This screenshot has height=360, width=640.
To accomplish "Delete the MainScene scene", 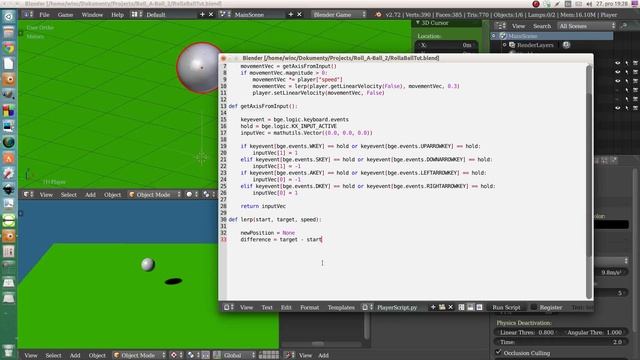I will [x=299, y=15].
